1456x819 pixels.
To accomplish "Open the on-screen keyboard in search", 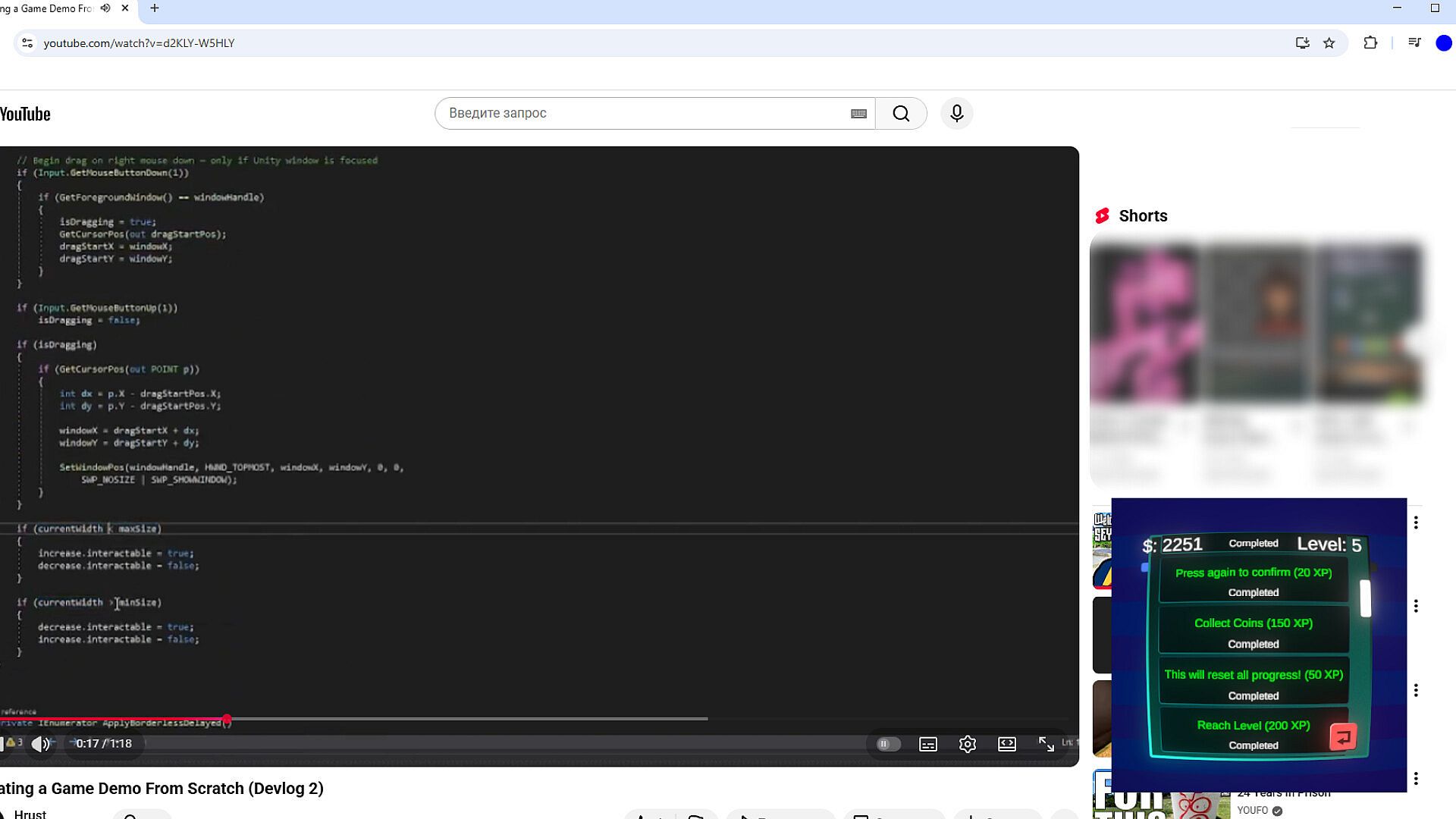I will (x=858, y=114).
